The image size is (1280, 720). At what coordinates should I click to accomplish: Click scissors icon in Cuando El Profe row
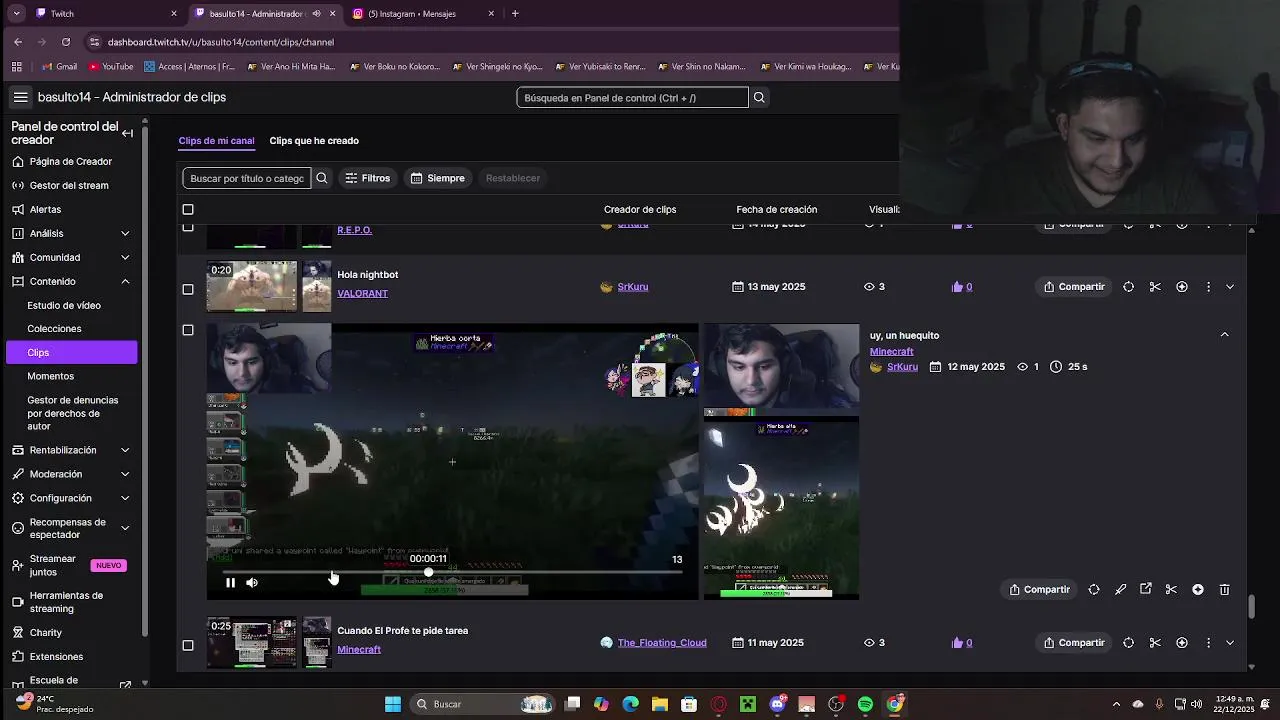[x=1155, y=643]
